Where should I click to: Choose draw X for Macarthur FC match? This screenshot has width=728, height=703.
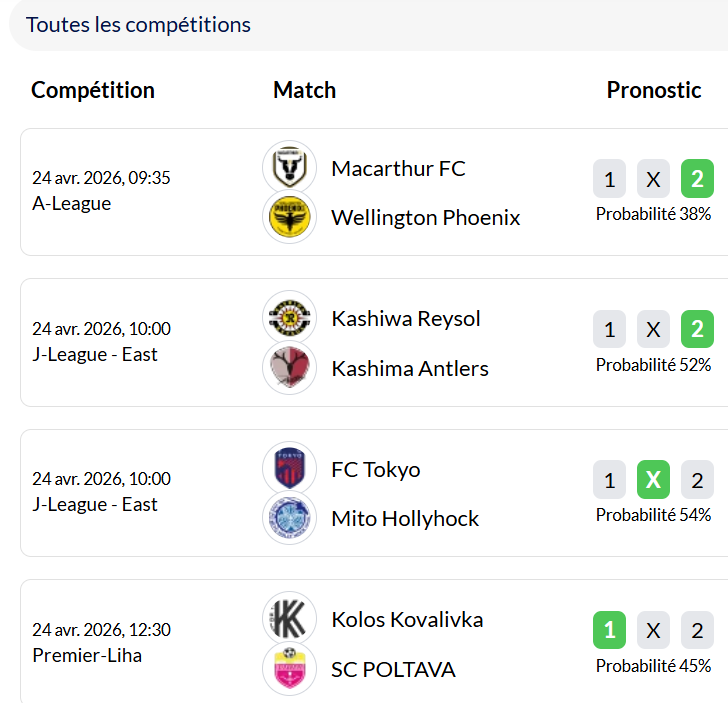click(653, 180)
